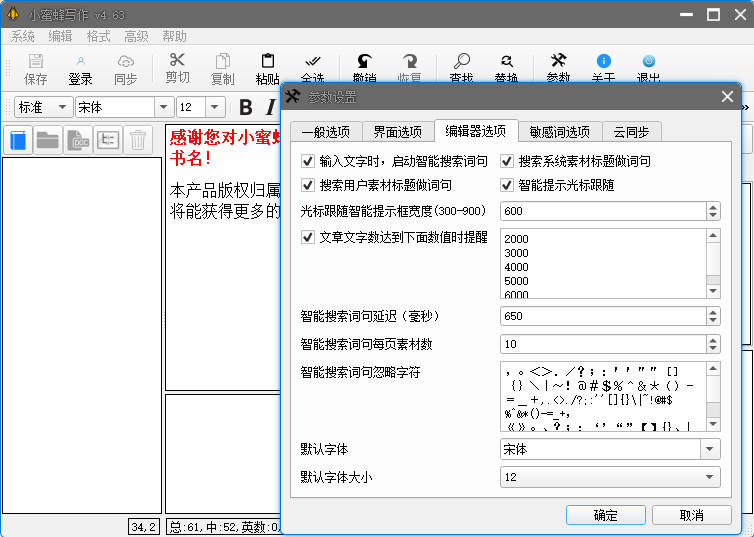Image resolution: width=754 pixels, height=537 pixels.
Task: Select the 编辑器选项 tab
Action: [476, 131]
